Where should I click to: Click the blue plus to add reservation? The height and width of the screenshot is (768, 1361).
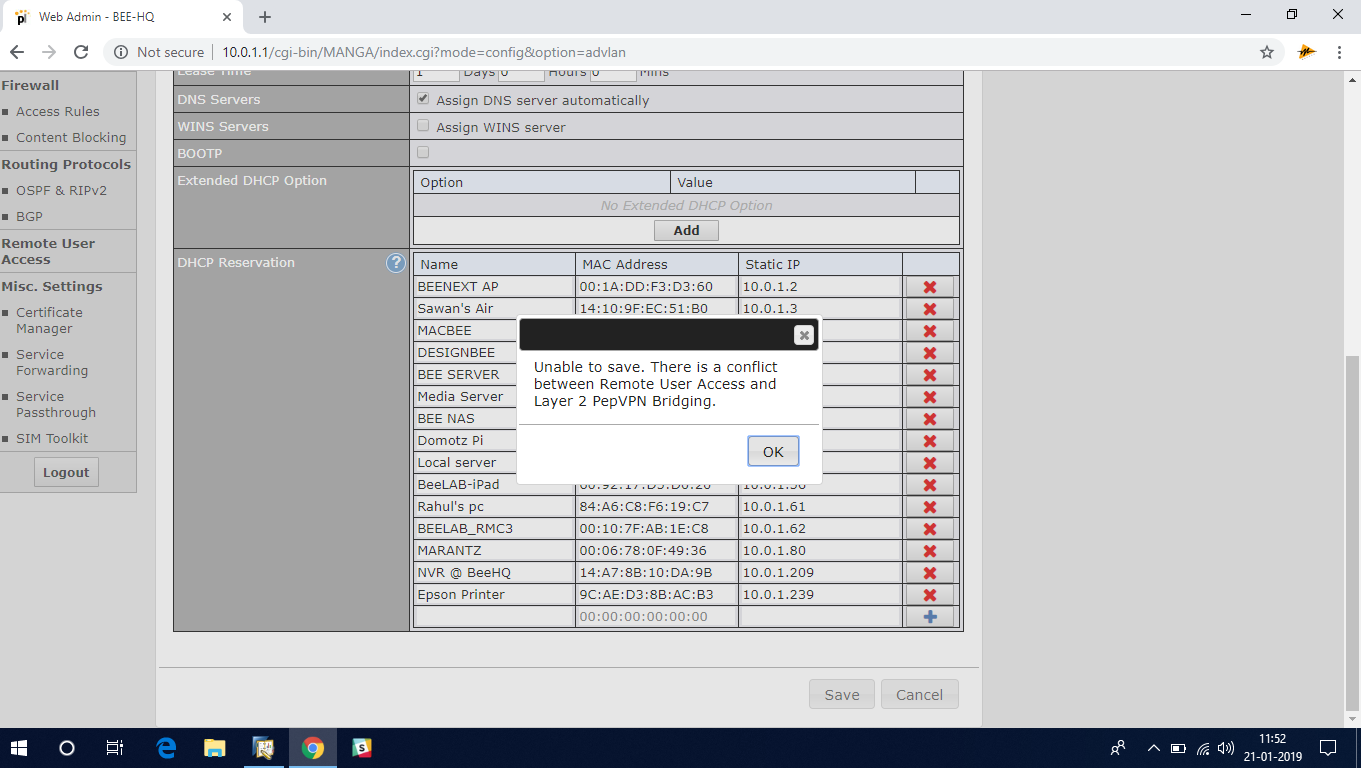coord(929,617)
